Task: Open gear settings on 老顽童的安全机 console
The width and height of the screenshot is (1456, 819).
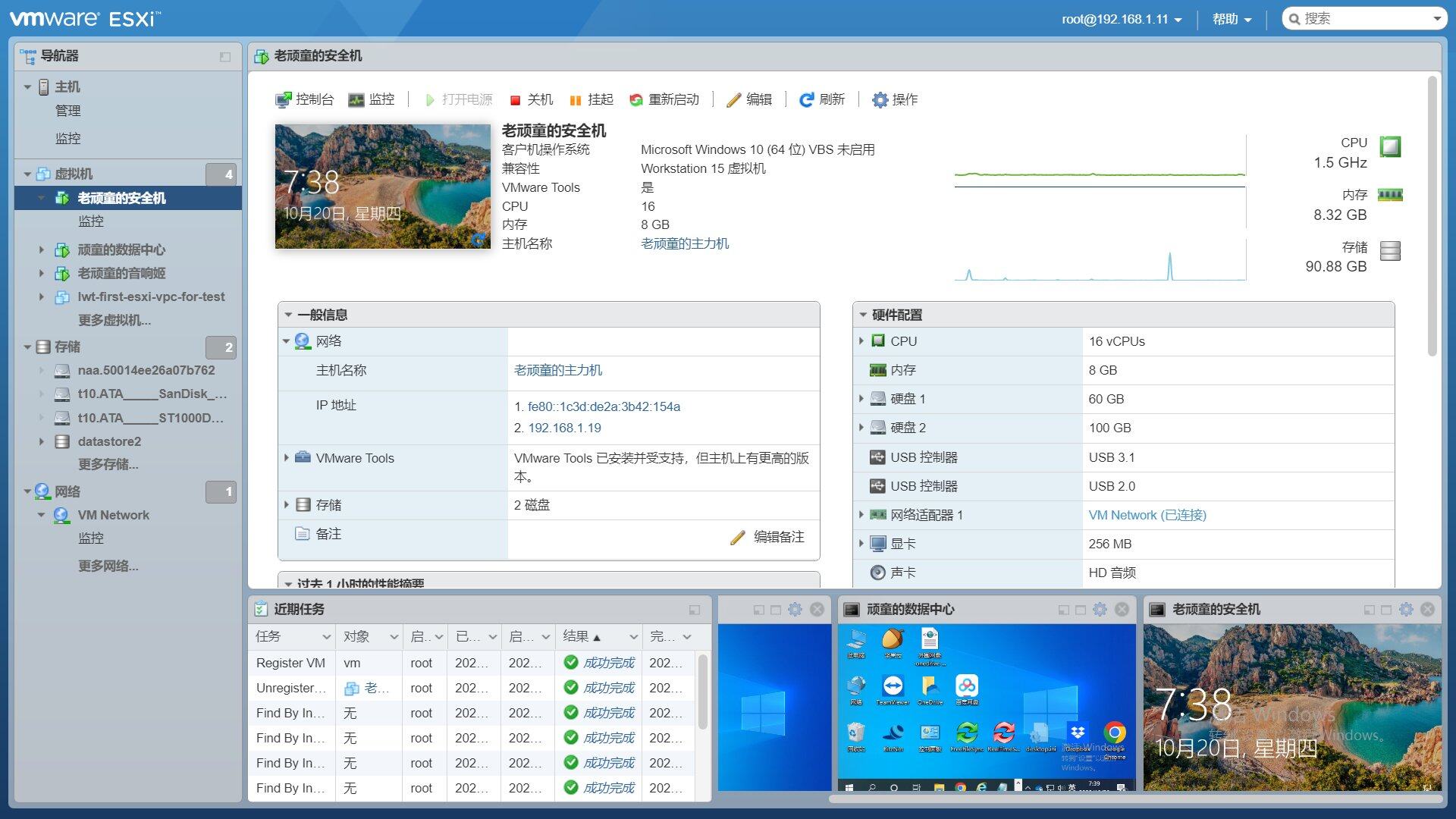Action: click(x=1406, y=609)
